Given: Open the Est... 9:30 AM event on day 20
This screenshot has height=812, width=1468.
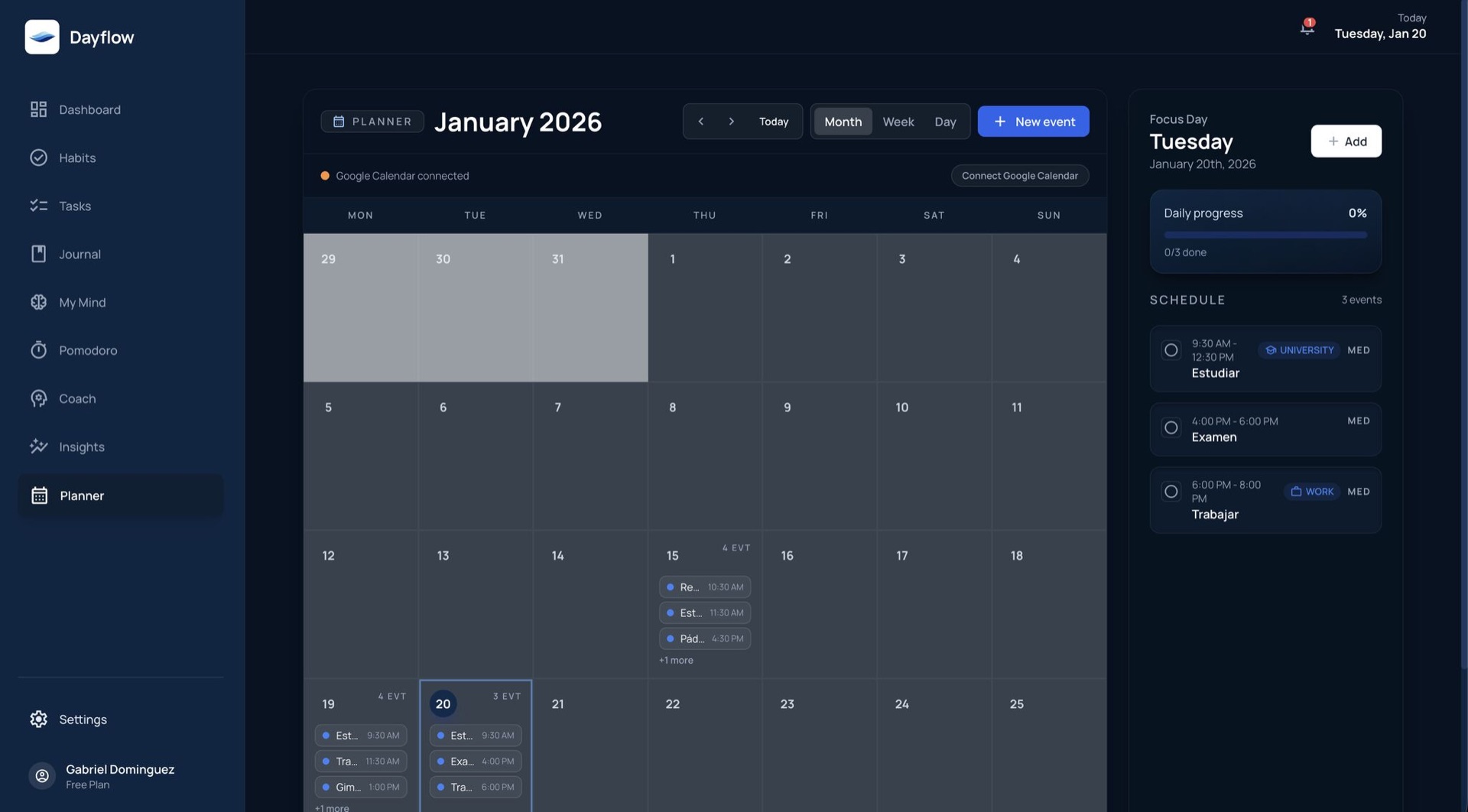Looking at the screenshot, I should 476,736.
